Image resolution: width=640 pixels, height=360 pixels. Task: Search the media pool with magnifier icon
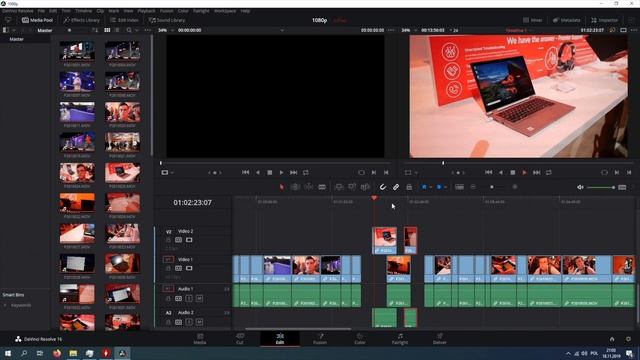[129, 30]
